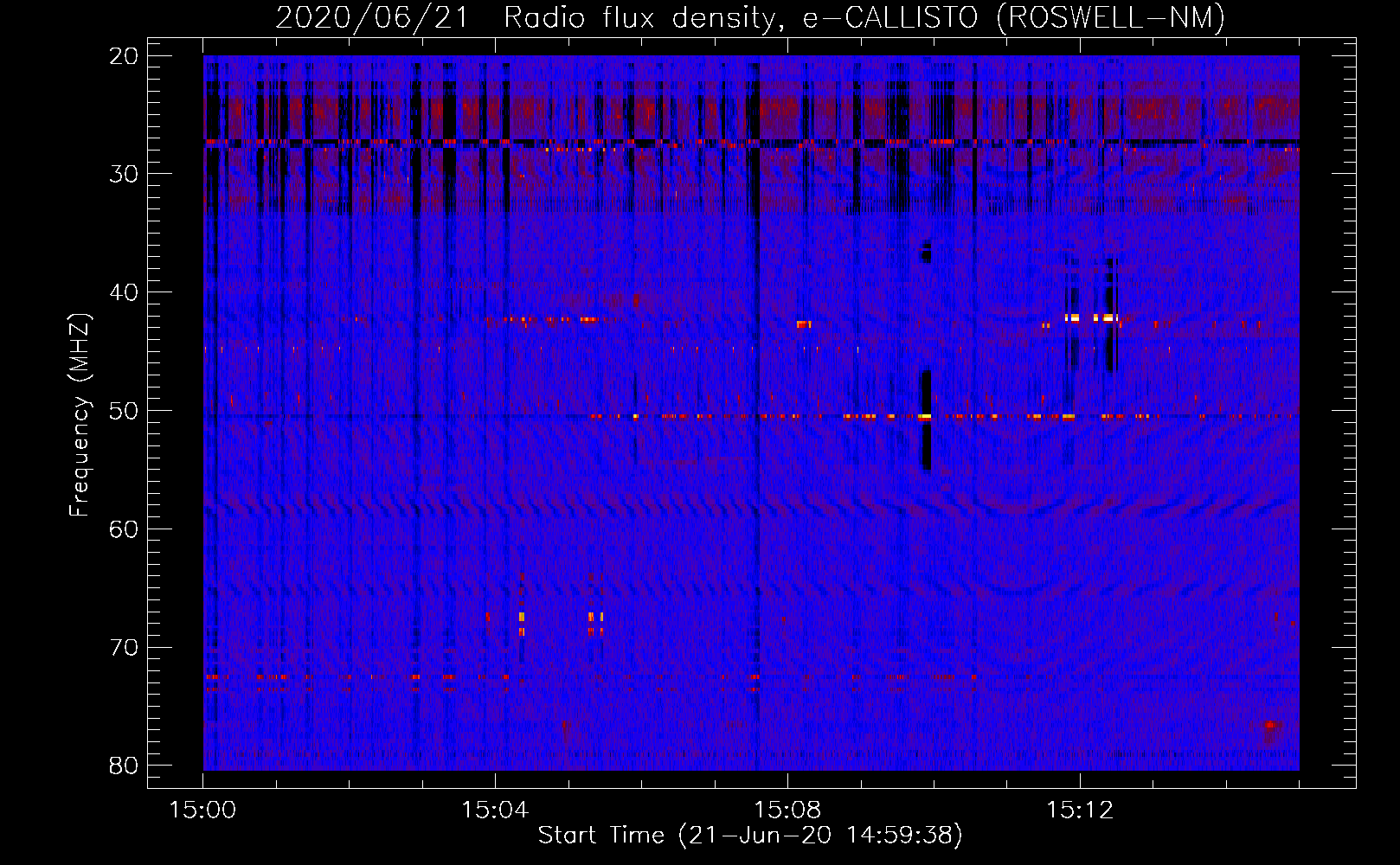Click the "70" frequency tick label

pos(124,648)
